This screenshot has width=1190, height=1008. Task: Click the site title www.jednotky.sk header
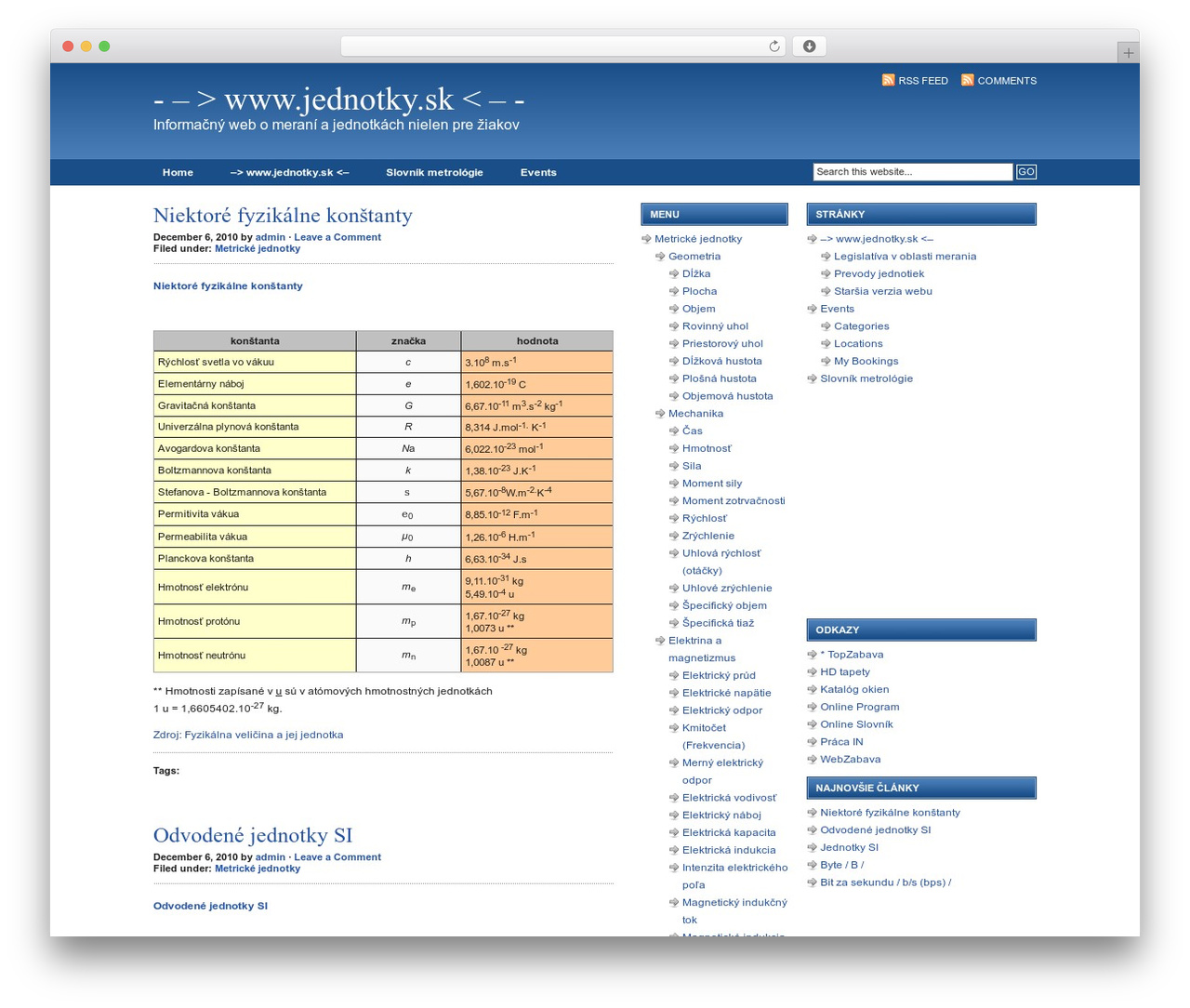tap(338, 99)
